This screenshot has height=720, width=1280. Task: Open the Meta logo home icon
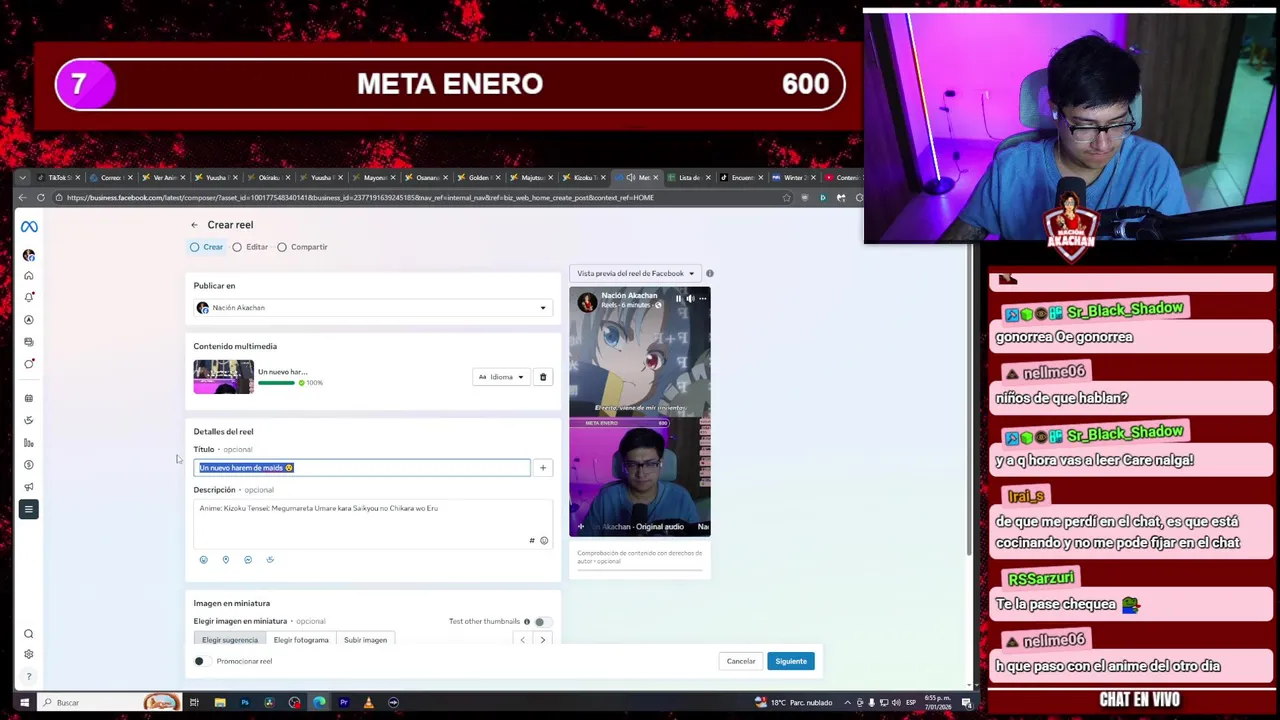point(29,227)
